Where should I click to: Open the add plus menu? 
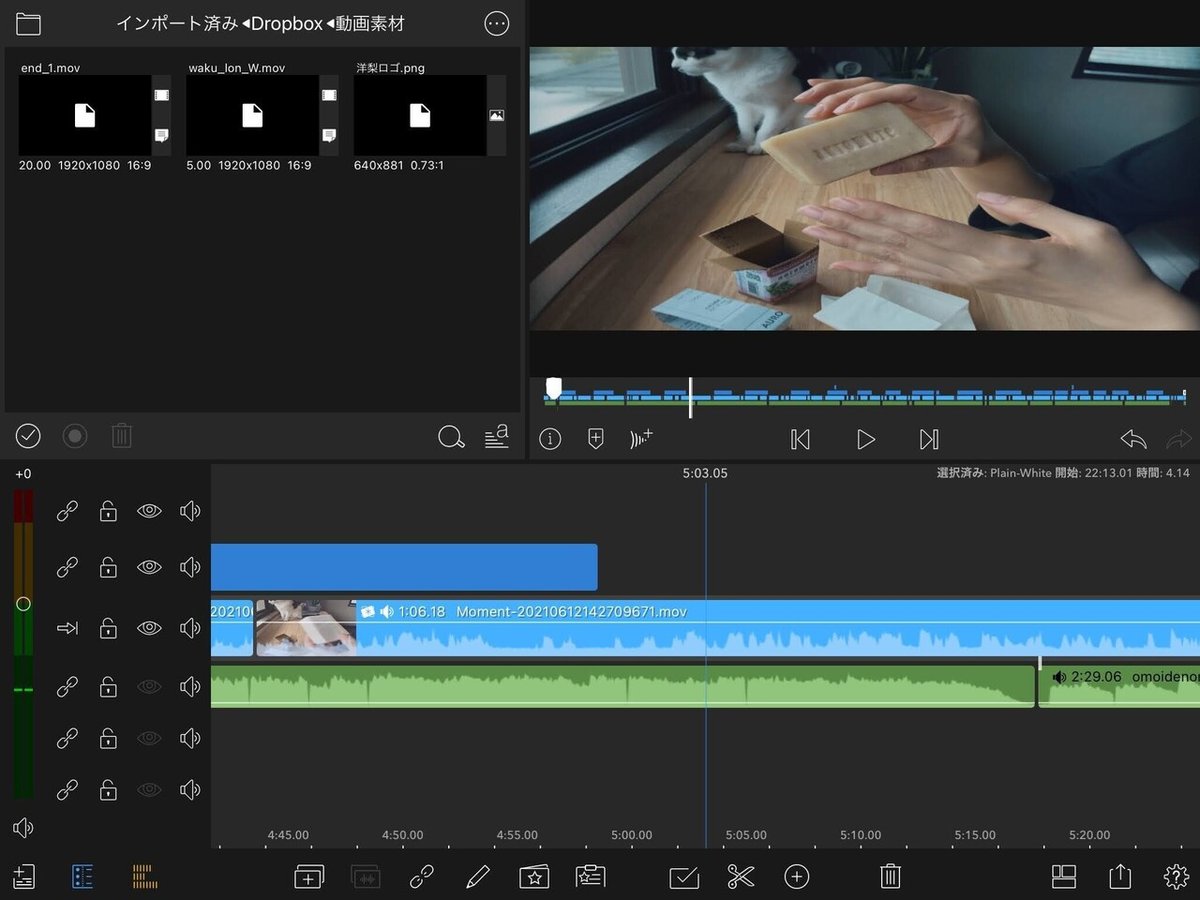click(796, 877)
